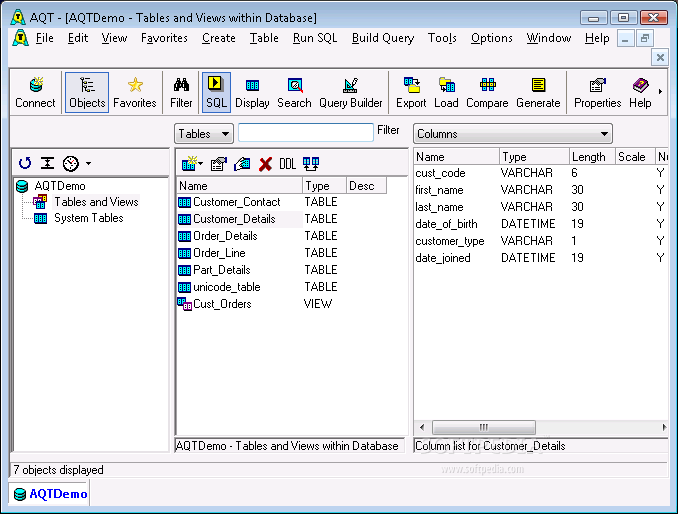Image resolution: width=678 pixels, height=514 pixels.
Task: Open the Compare tool
Action: coord(487,93)
